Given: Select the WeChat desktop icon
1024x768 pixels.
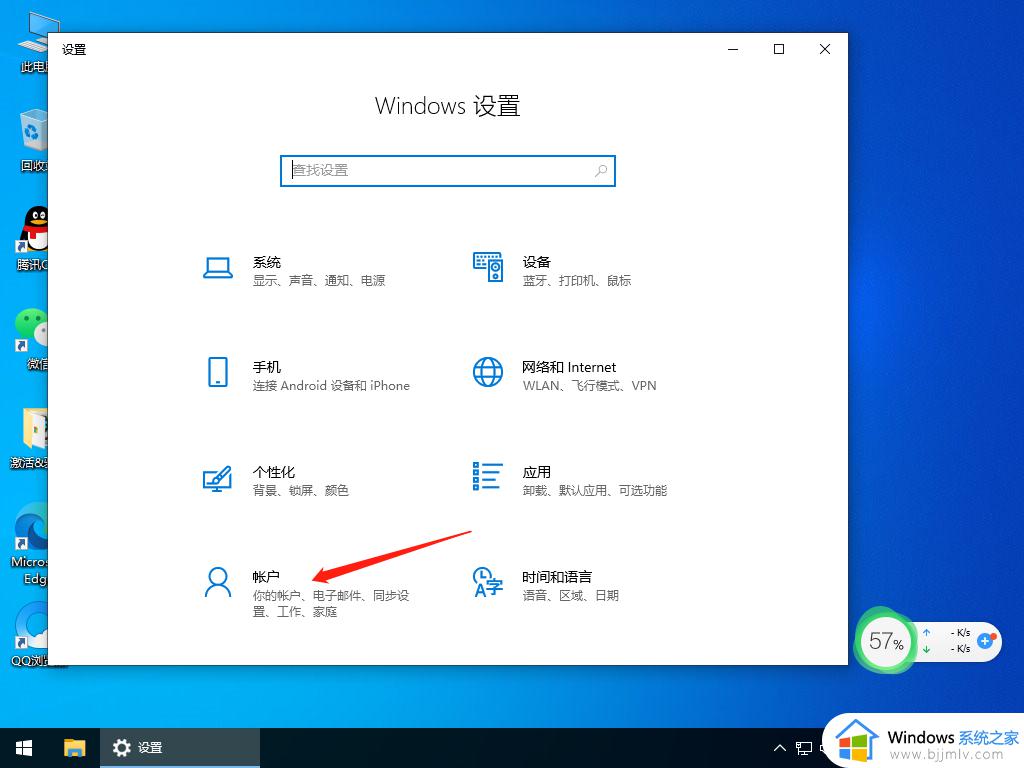Looking at the screenshot, I should tap(32, 338).
